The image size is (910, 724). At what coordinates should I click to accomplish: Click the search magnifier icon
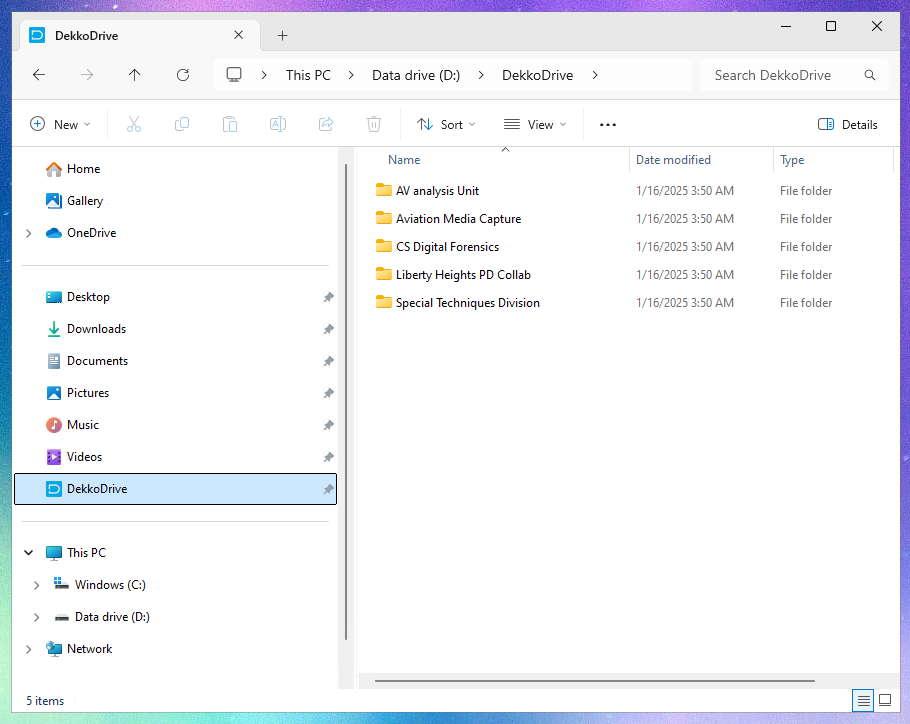pos(870,75)
